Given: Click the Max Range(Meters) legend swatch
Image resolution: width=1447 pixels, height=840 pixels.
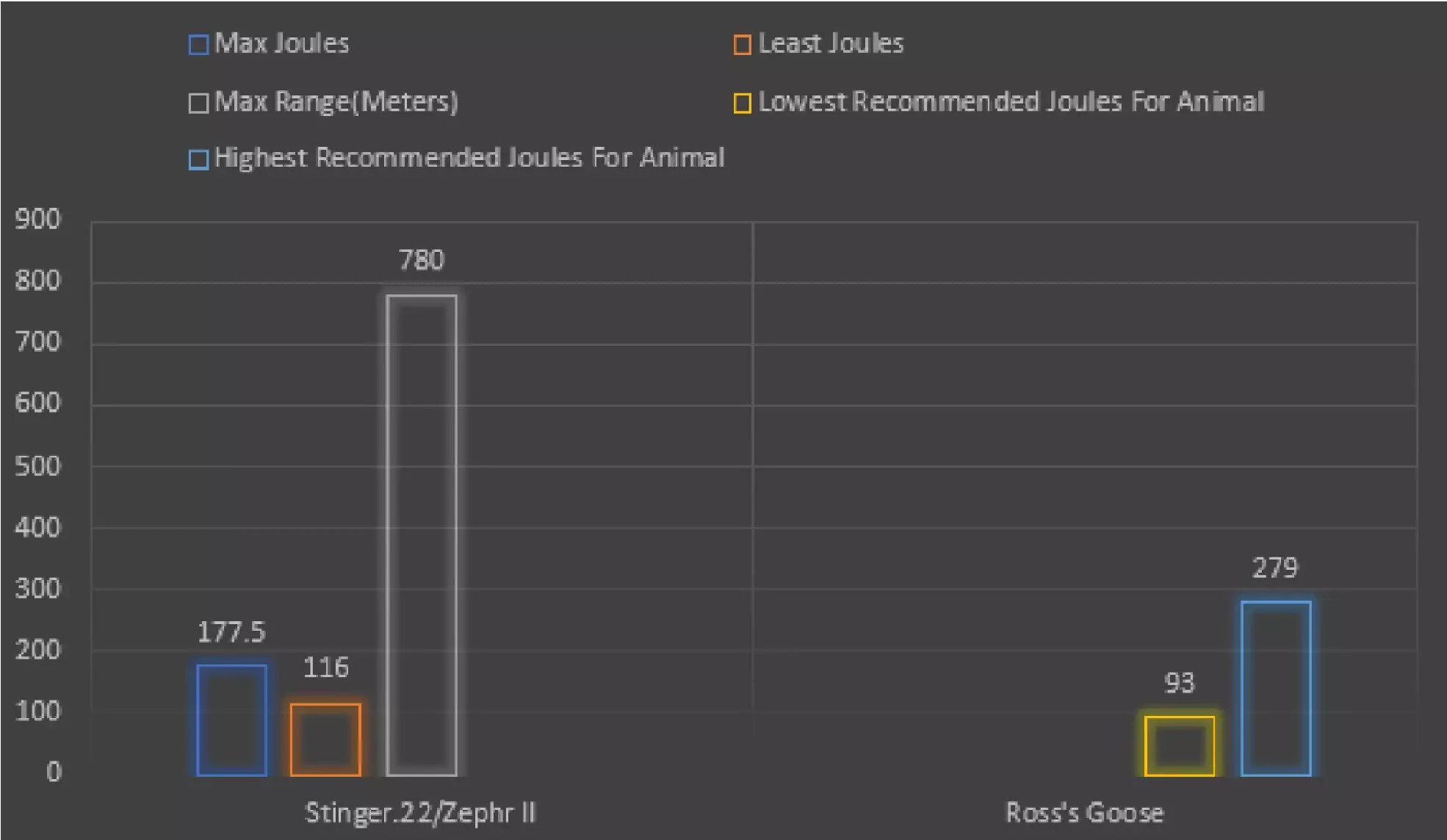Looking at the screenshot, I should tap(198, 103).
